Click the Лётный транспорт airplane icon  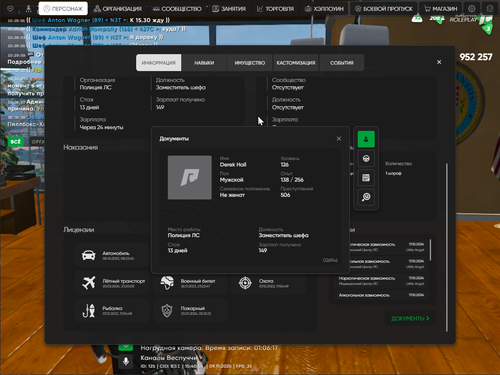point(89,283)
